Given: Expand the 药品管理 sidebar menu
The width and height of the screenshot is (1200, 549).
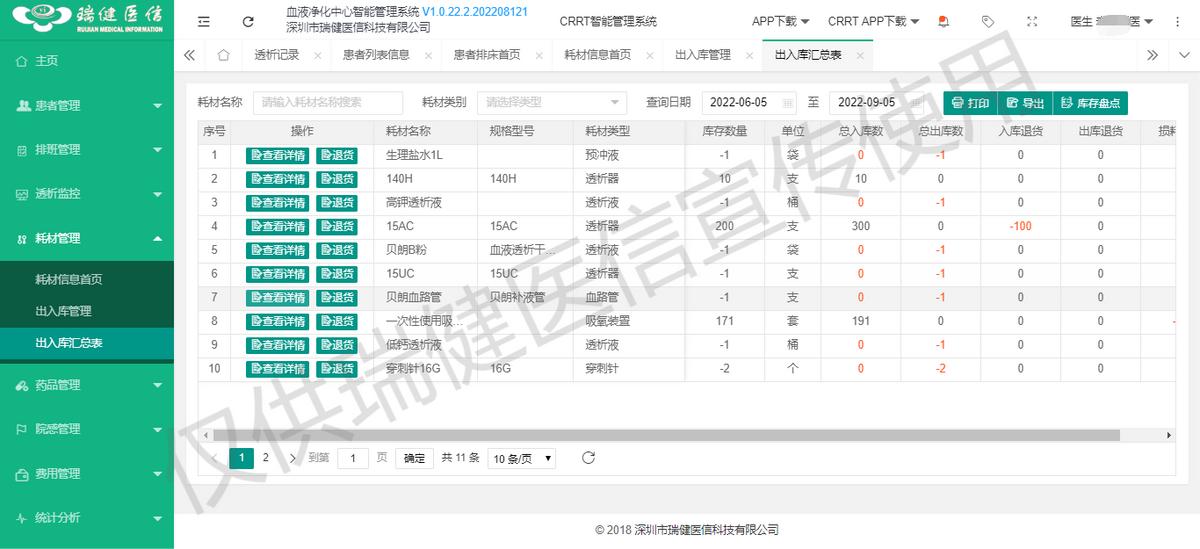Looking at the screenshot, I should point(87,384).
